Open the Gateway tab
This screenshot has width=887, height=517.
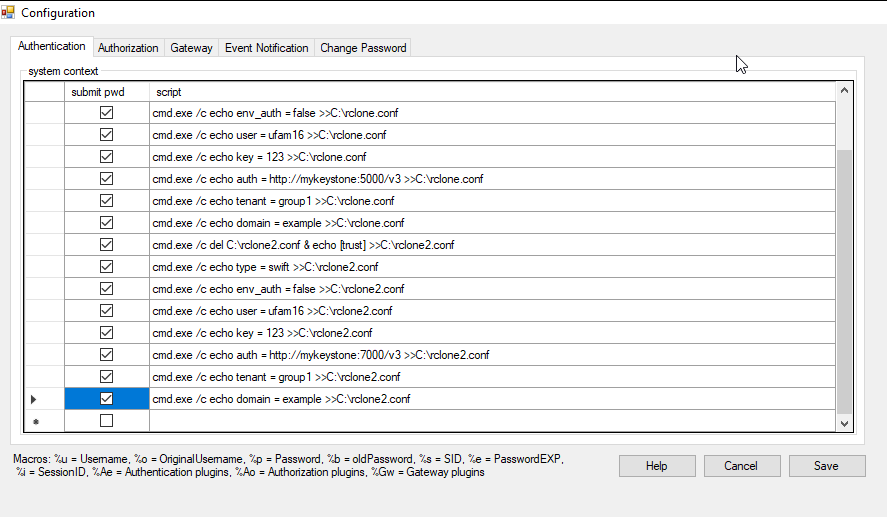(191, 48)
